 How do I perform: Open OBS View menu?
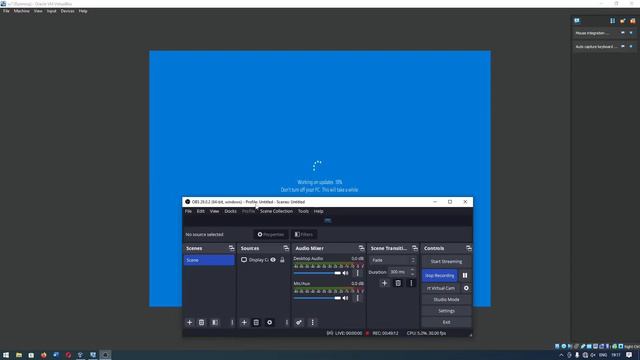pyautogui.click(x=214, y=211)
